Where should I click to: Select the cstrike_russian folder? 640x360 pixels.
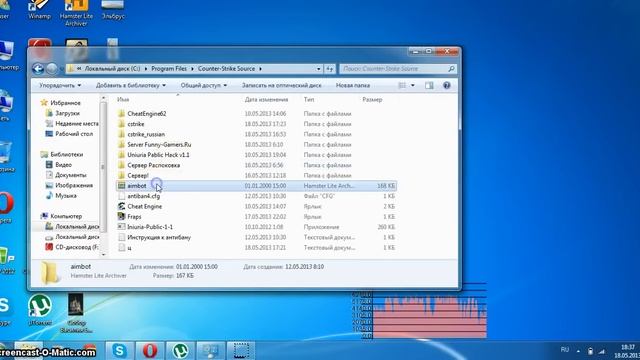[x=146, y=134]
